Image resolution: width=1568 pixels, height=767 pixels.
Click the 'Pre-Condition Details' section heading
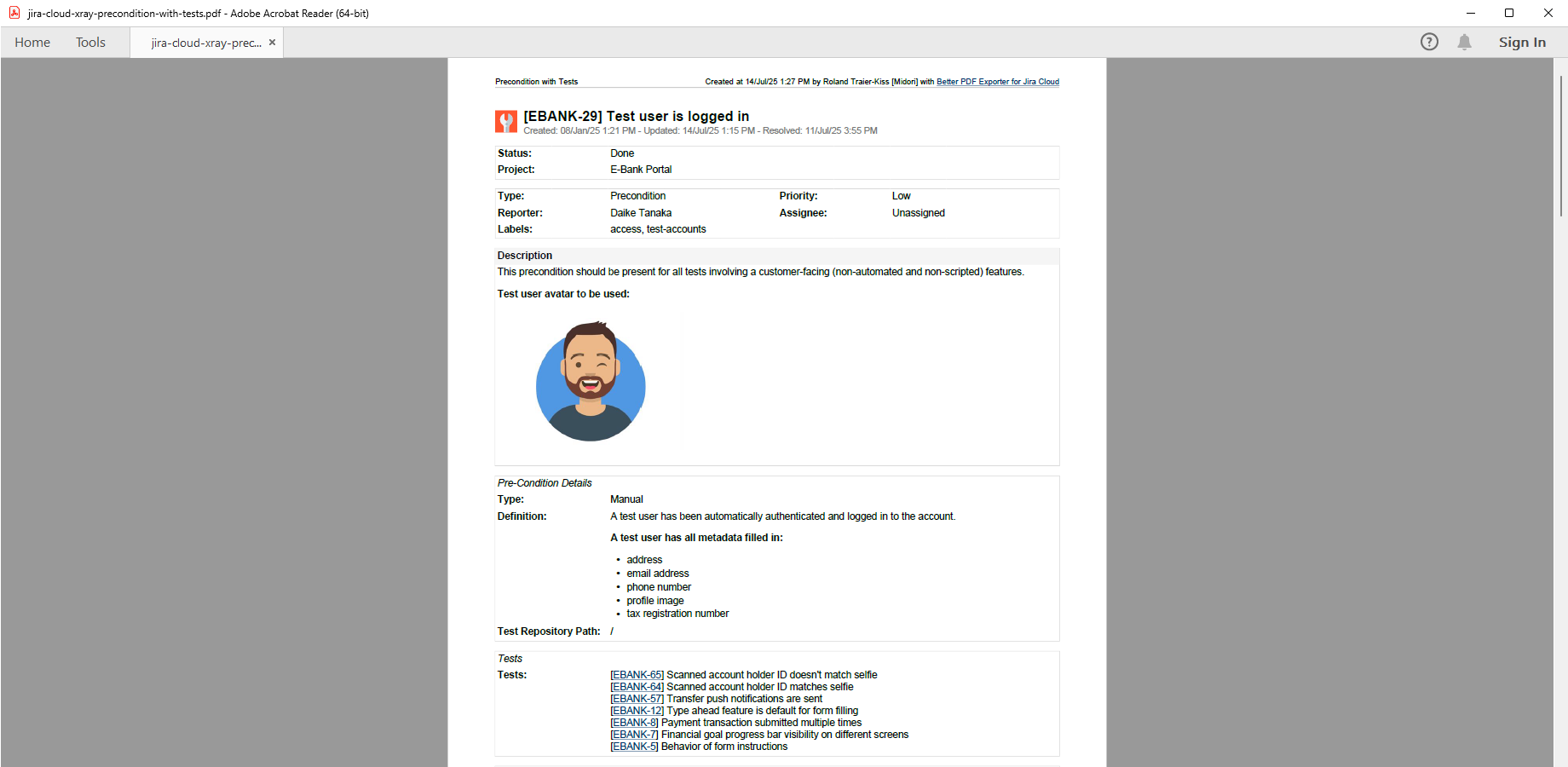pyautogui.click(x=545, y=483)
